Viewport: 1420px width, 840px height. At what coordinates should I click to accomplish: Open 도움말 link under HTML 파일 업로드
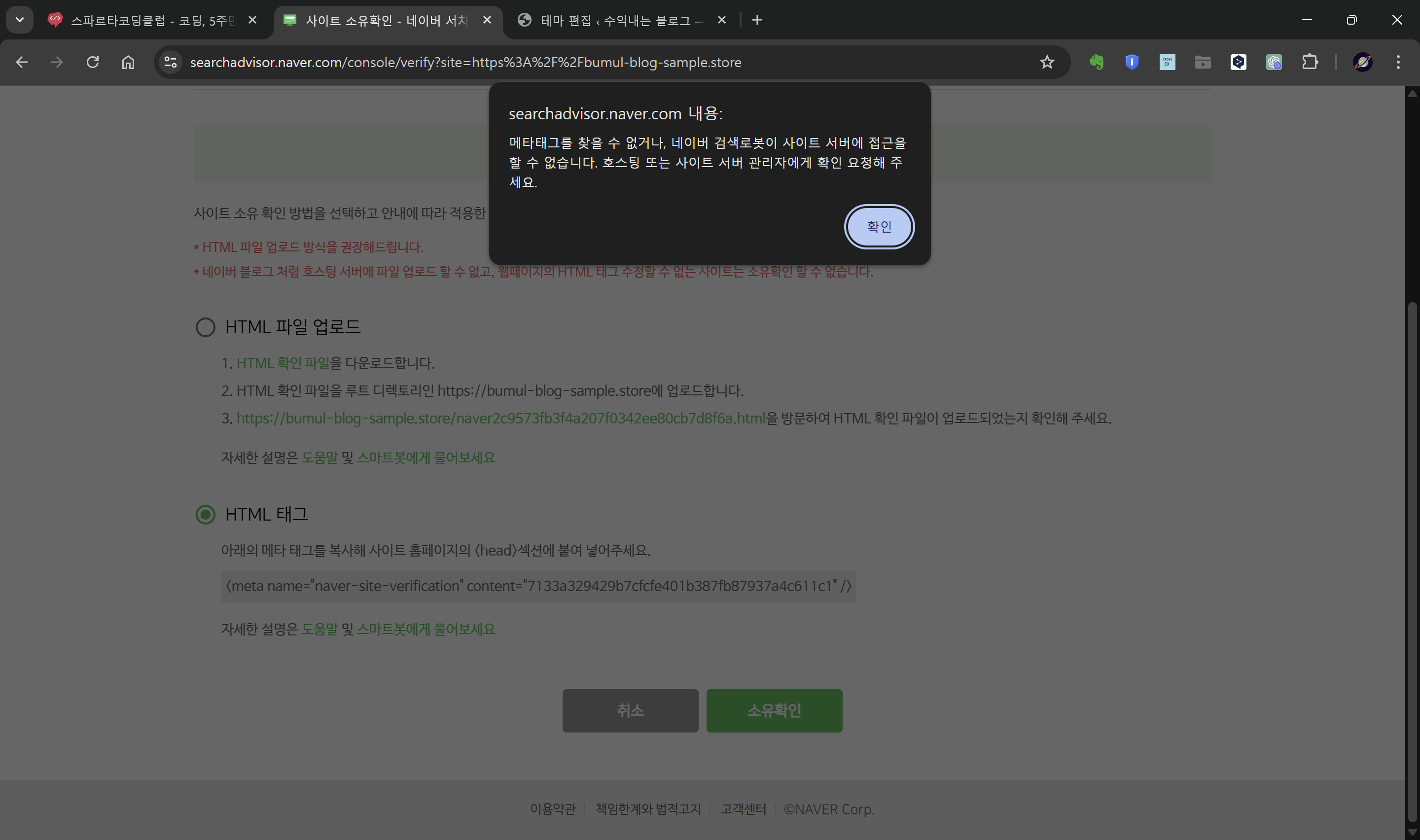coord(320,457)
